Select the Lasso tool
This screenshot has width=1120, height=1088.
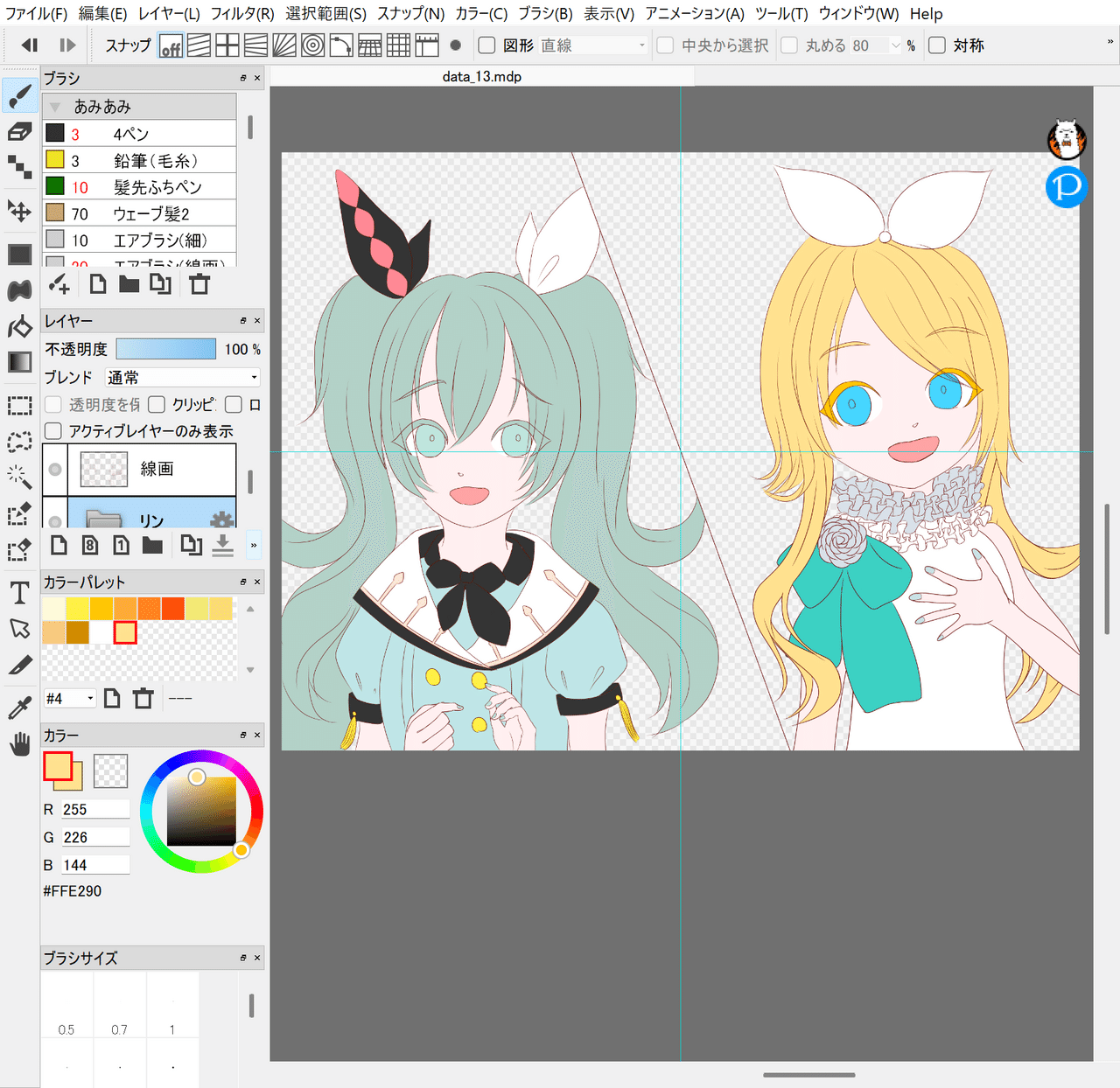(19, 442)
